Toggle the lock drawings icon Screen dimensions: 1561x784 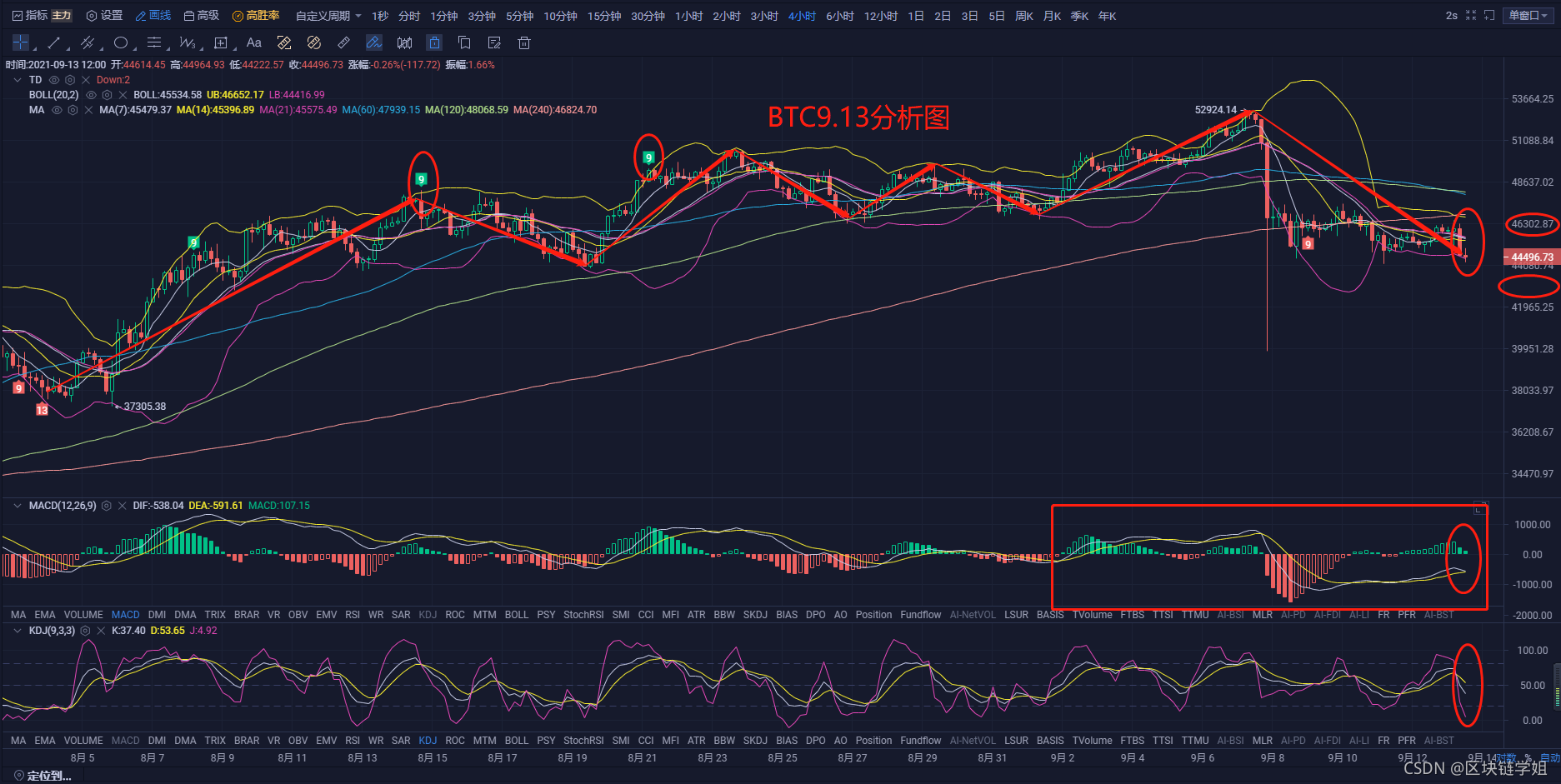pos(434,42)
